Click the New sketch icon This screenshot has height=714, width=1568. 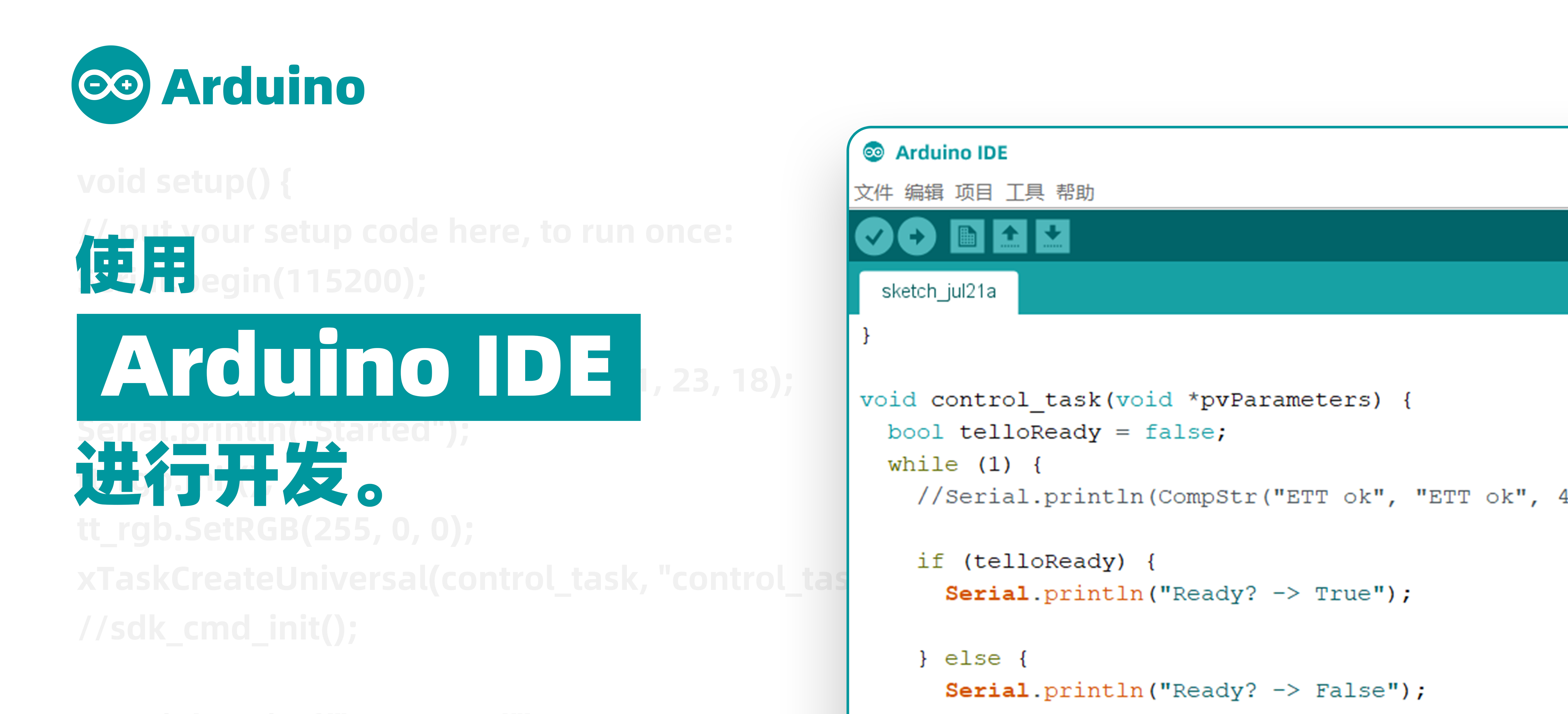967,236
